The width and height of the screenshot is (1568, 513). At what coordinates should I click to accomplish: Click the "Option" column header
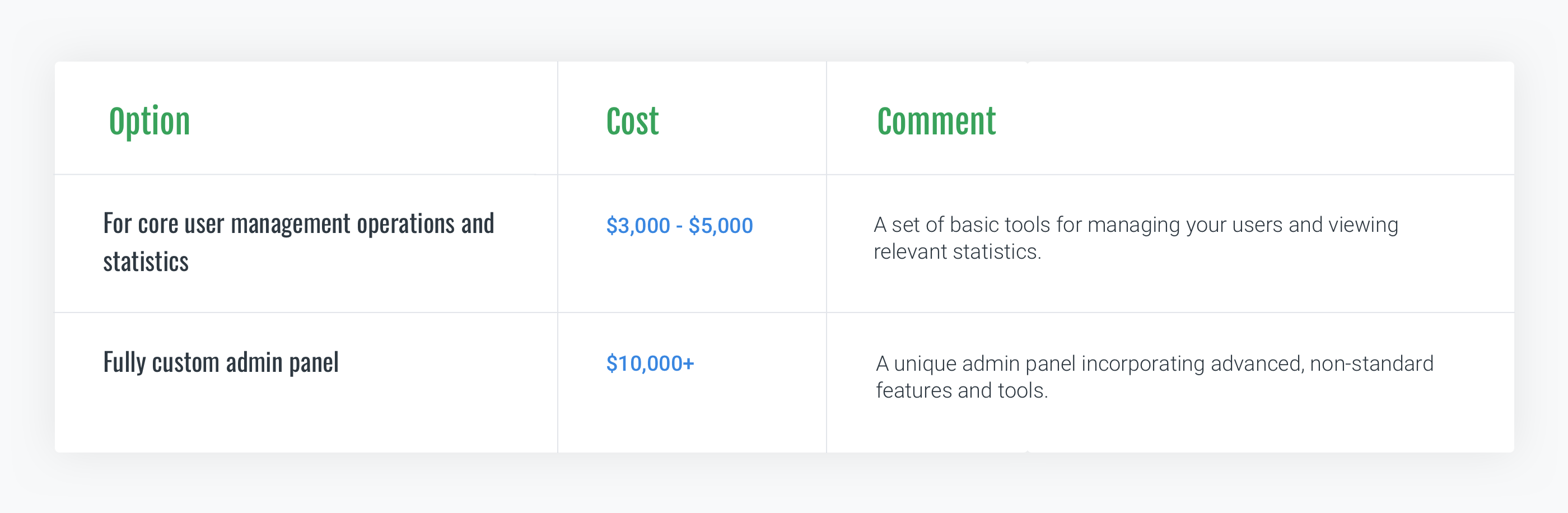149,121
